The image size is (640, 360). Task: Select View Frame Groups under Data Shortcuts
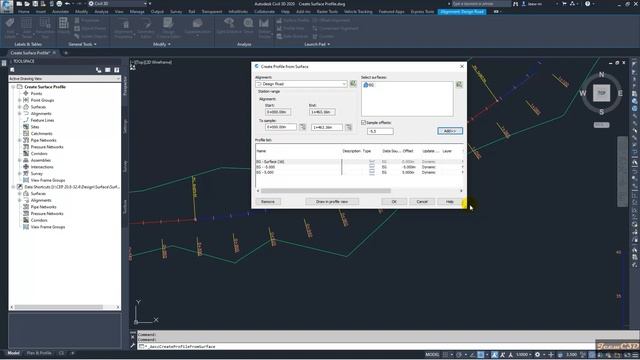(48, 227)
